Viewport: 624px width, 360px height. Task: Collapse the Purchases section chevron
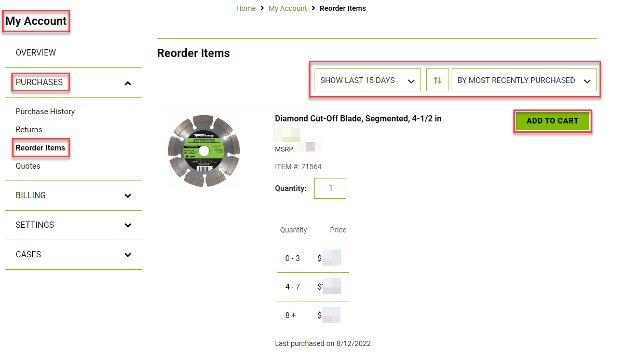(x=128, y=83)
